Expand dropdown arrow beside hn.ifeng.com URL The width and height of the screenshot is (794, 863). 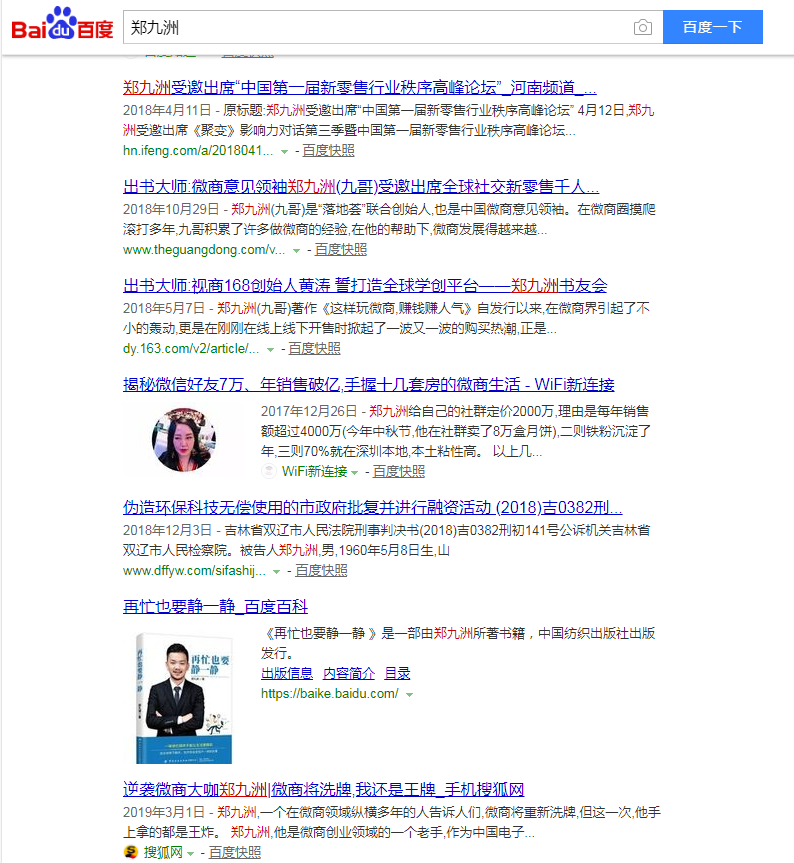pyautogui.click(x=284, y=151)
